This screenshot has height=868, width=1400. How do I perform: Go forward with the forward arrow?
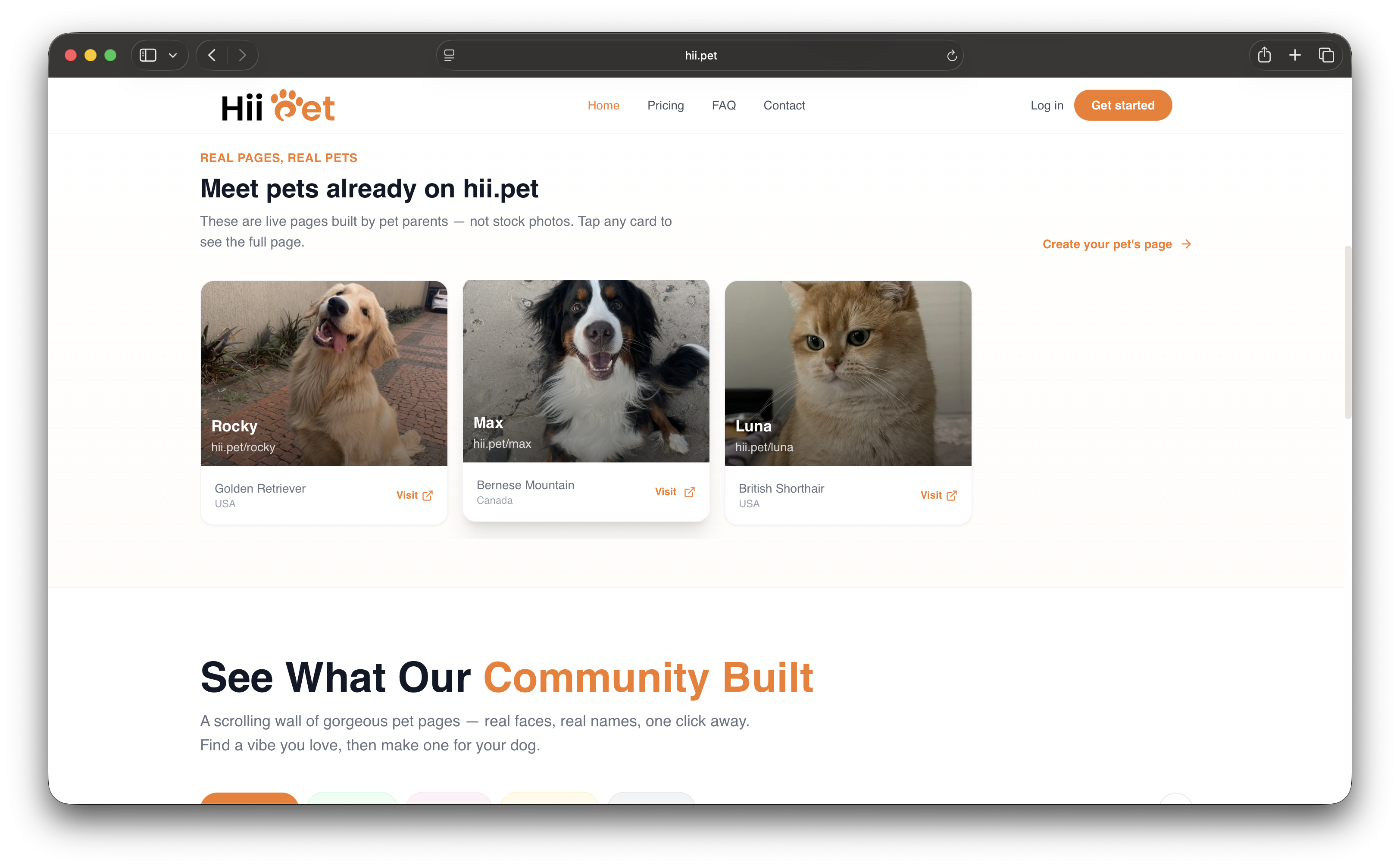coord(242,55)
